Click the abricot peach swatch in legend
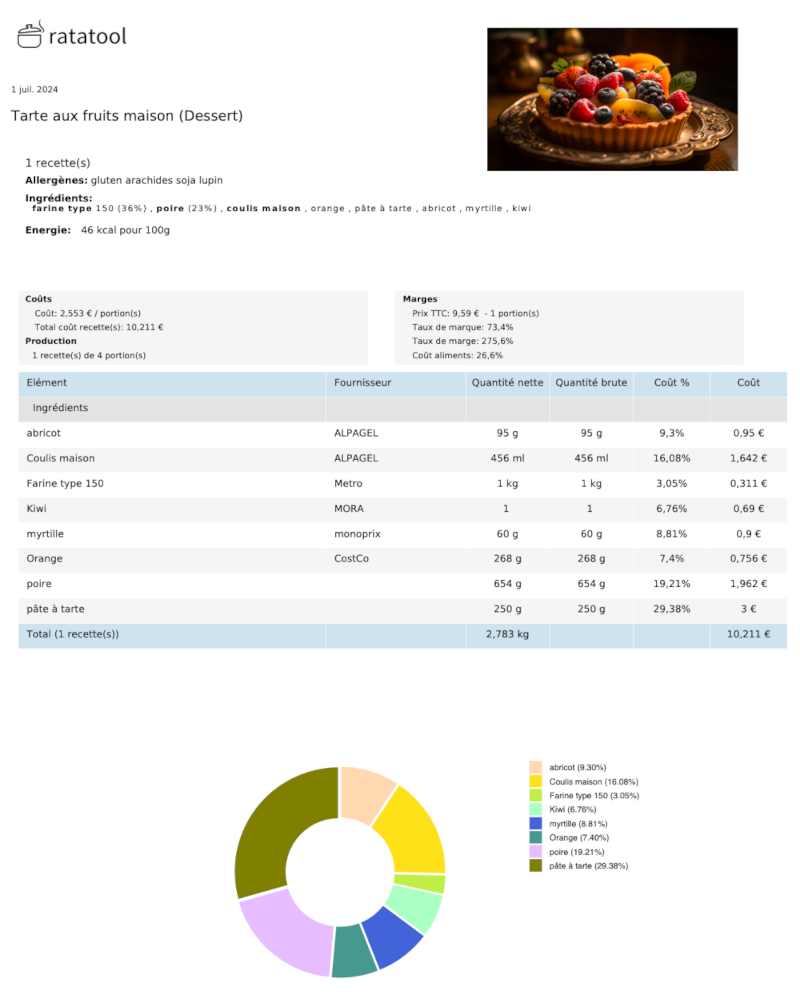 click(x=535, y=767)
